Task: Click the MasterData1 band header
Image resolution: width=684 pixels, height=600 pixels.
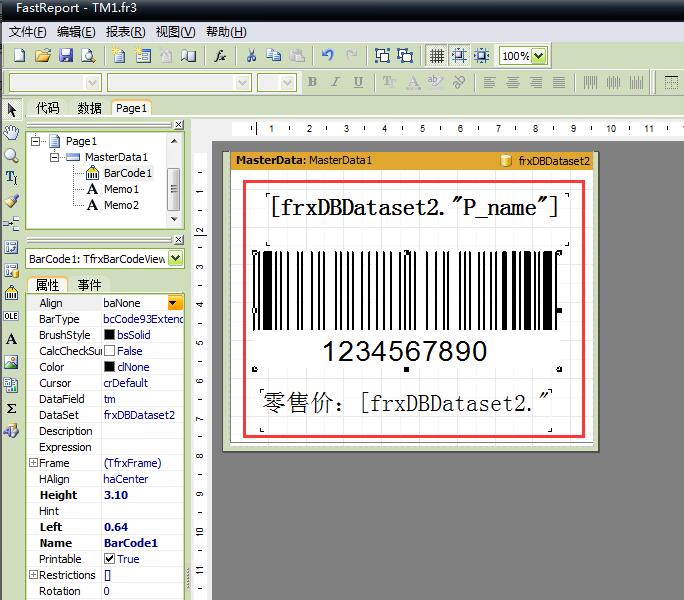Action: click(x=412, y=161)
